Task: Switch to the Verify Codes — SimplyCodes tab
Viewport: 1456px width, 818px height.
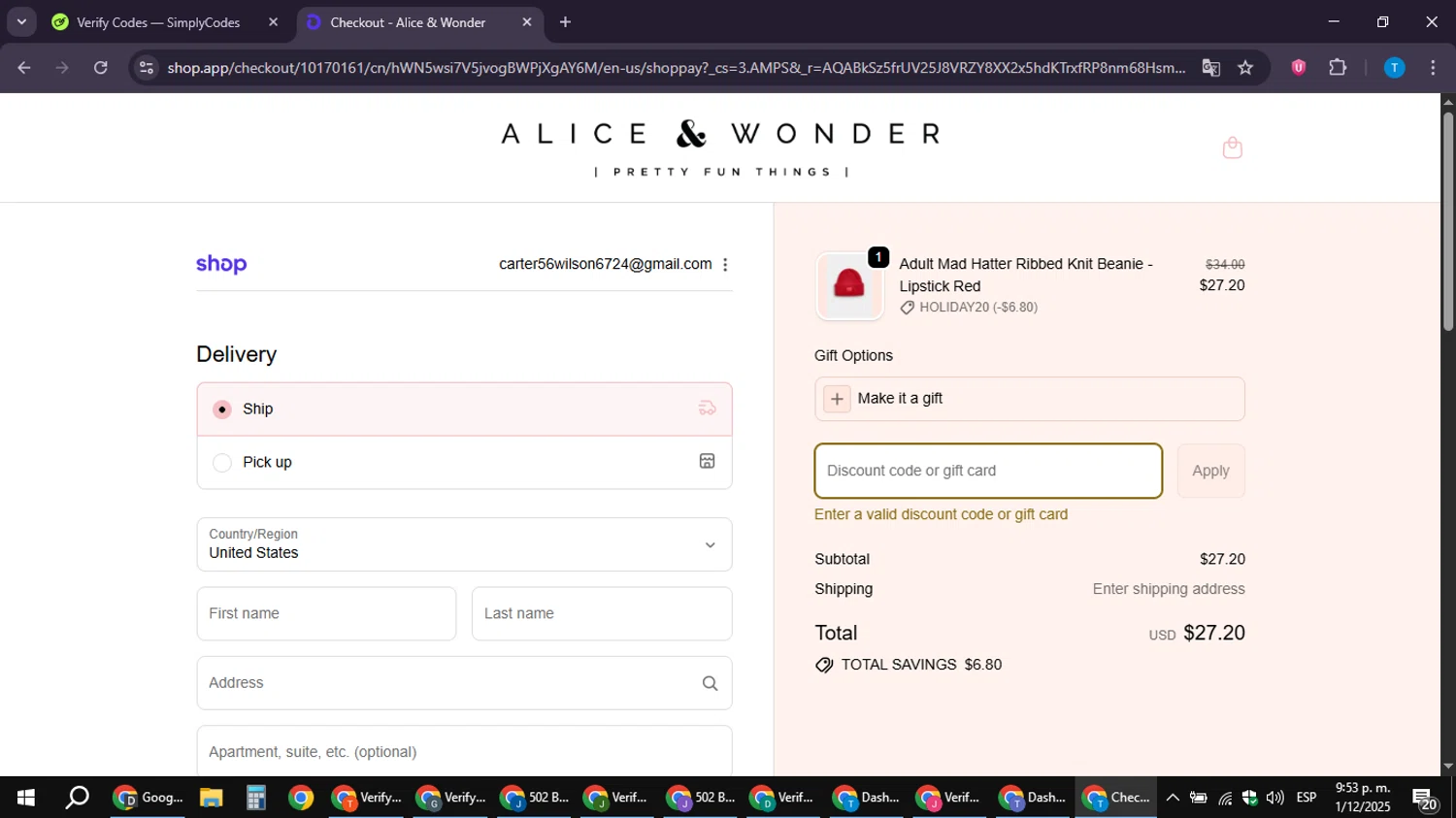Action: [x=165, y=22]
